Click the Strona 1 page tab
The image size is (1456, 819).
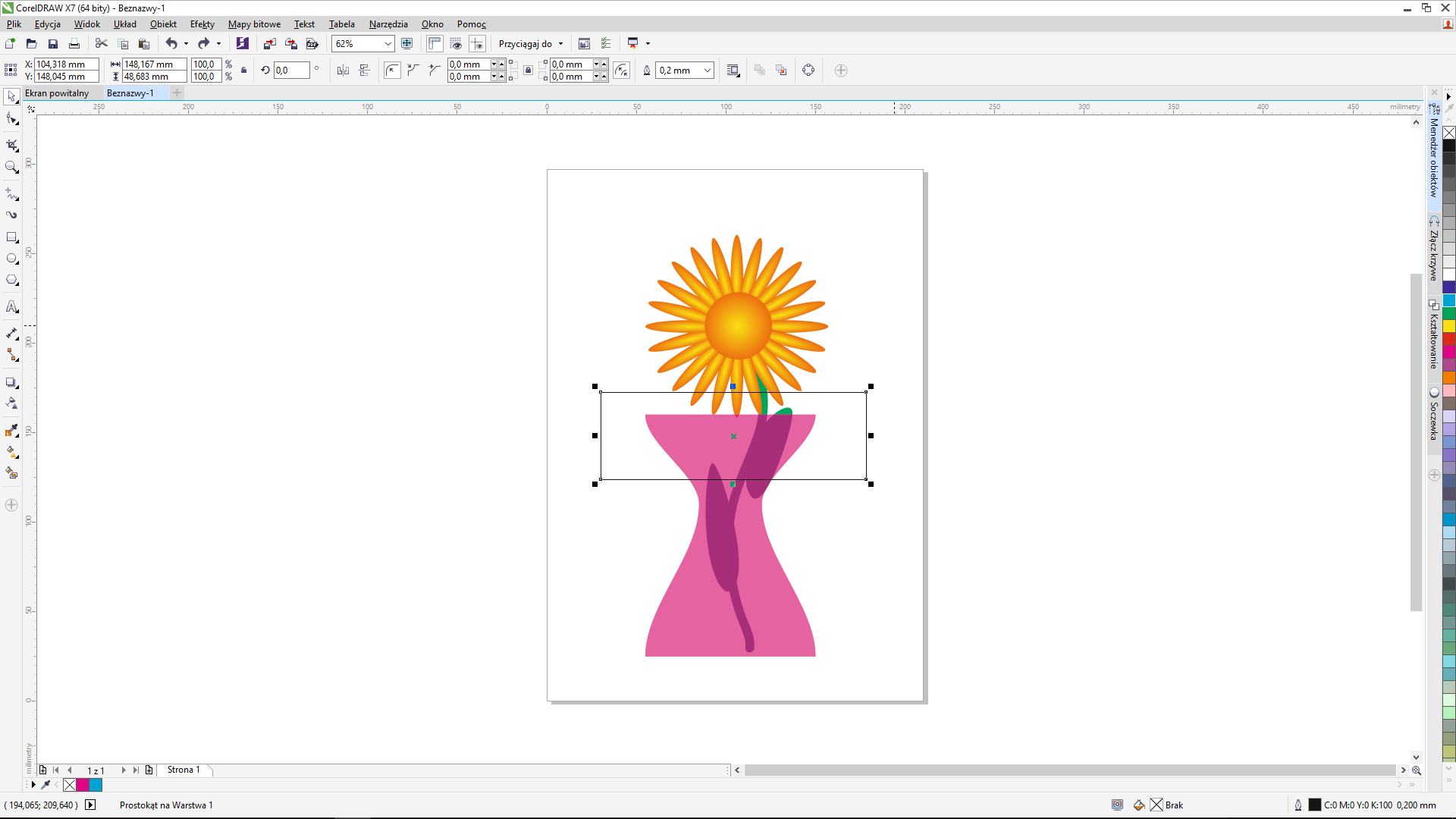click(x=184, y=770)
